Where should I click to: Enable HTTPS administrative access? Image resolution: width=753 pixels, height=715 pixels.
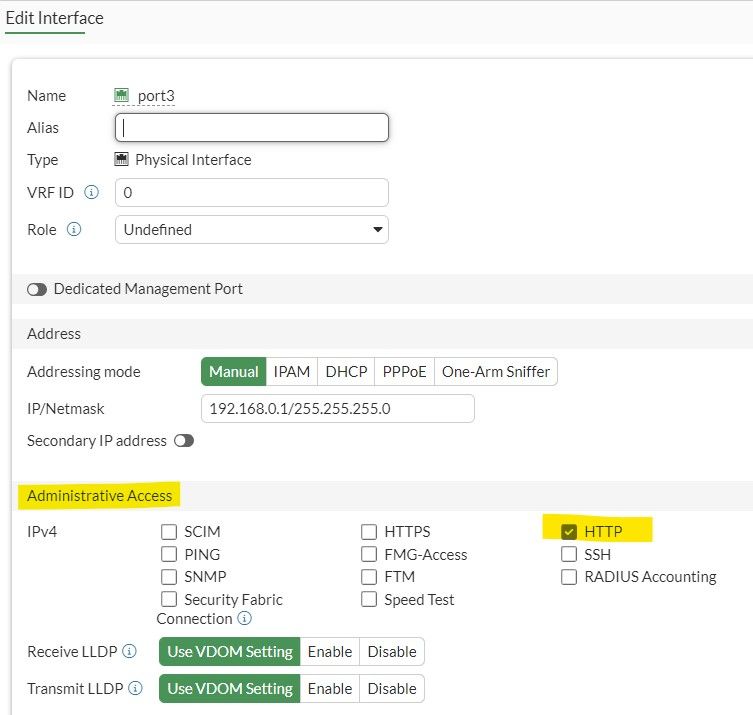coord(369,532)
